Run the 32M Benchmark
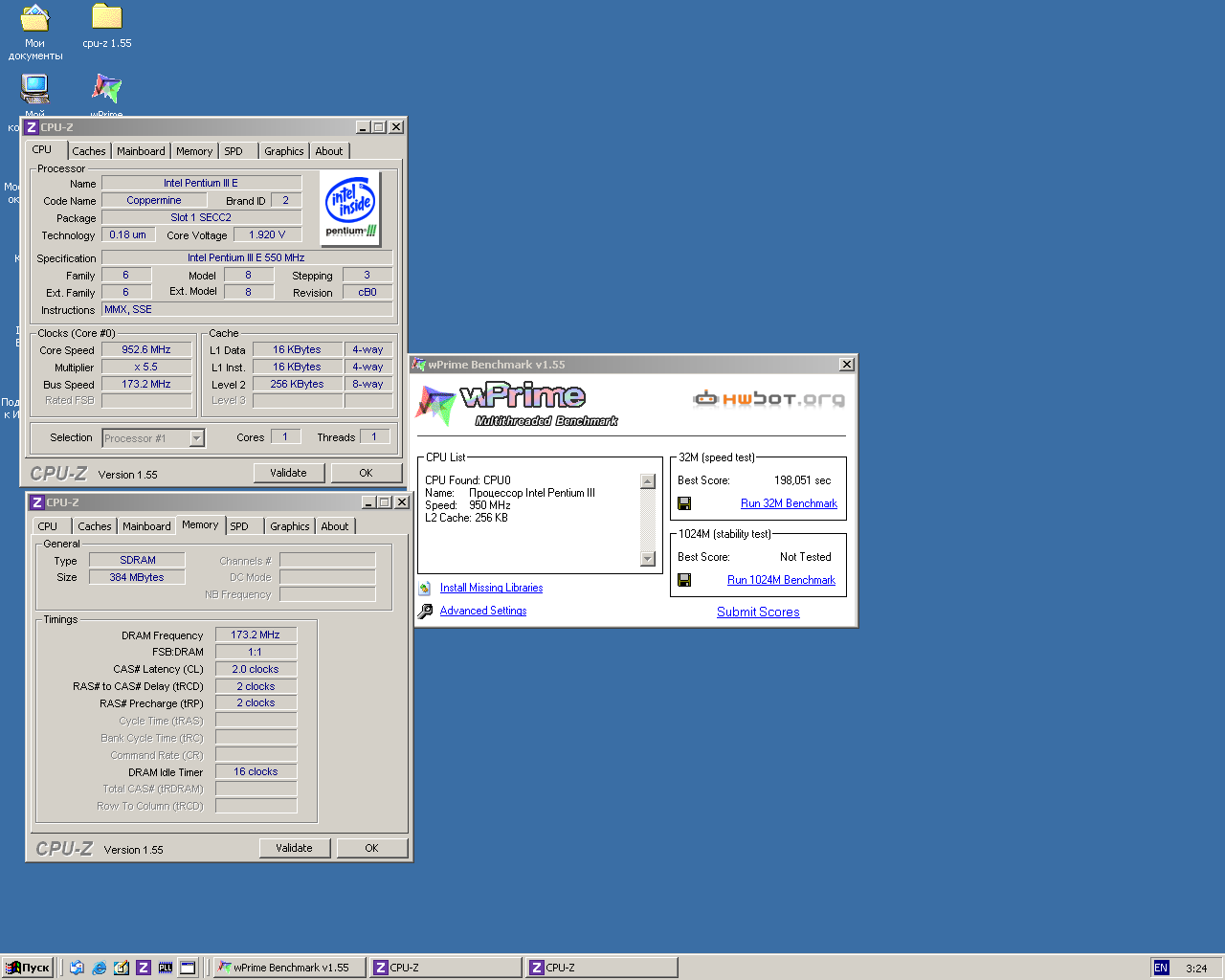 (x=789, y=503)
